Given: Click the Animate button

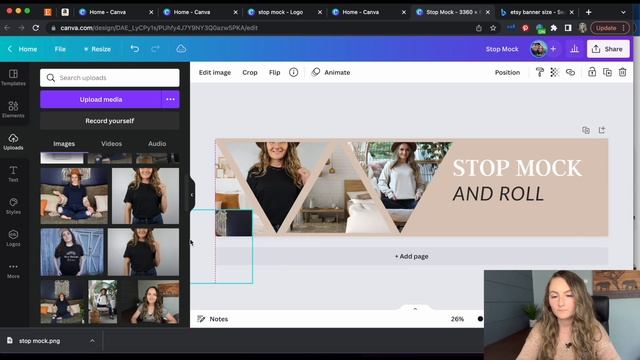Looking at the screenshot, I should [331, 72].
